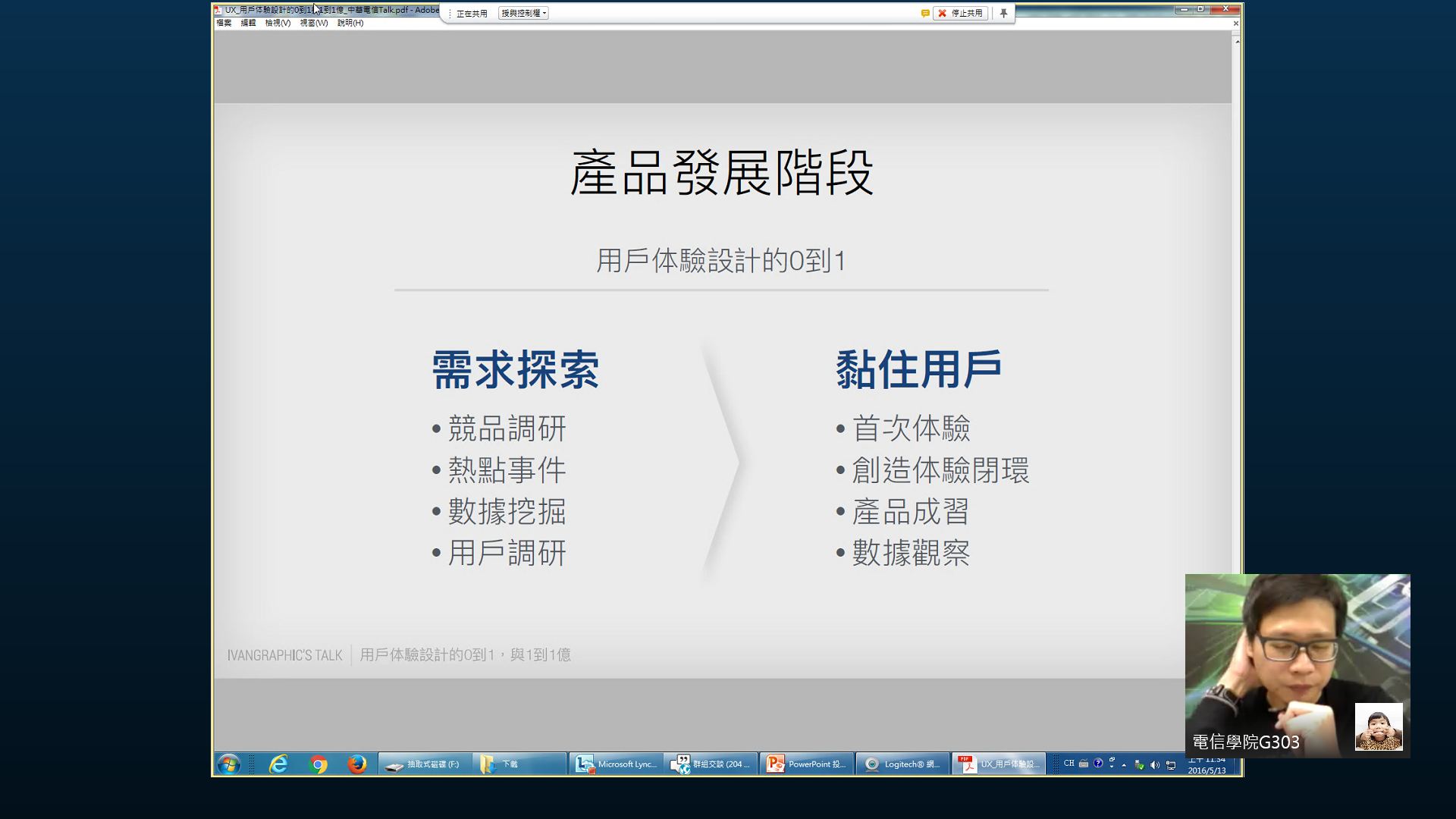The width and height of the screenshot is (1456, 819).
Task: Click the volume speaker tray icon
Action: point(1154,764)
